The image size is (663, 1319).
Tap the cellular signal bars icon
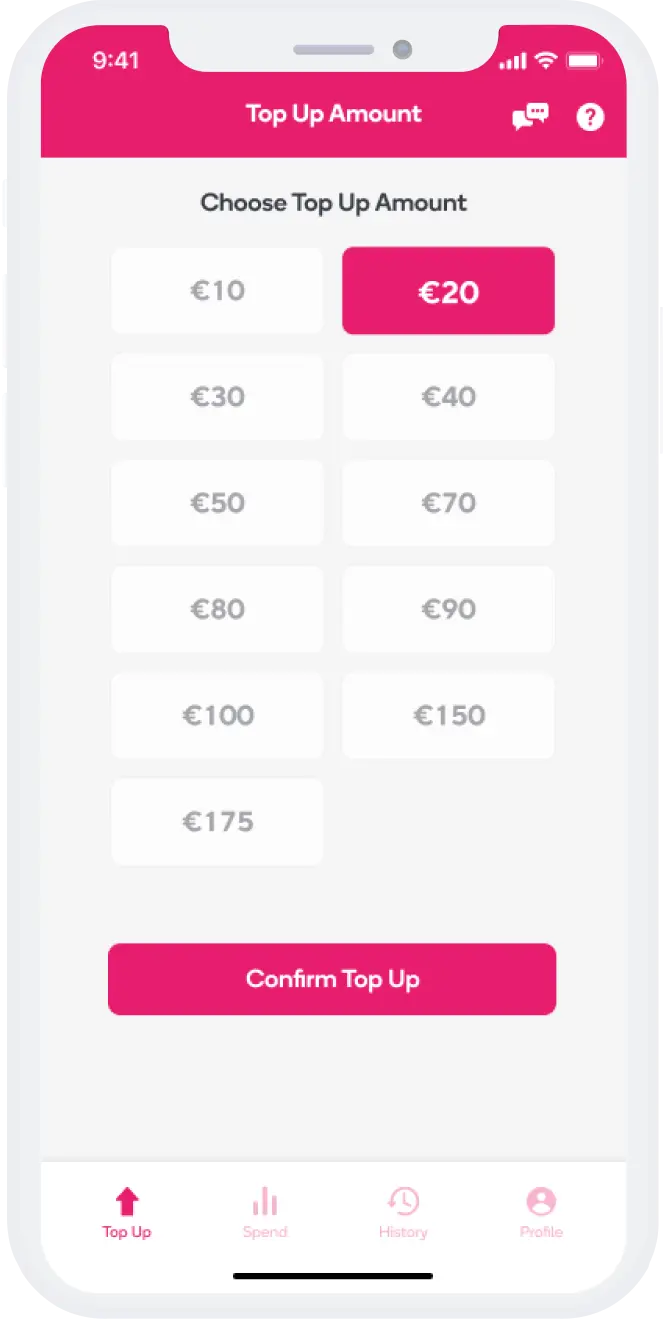pyautogui.click(x=512, y=60)
